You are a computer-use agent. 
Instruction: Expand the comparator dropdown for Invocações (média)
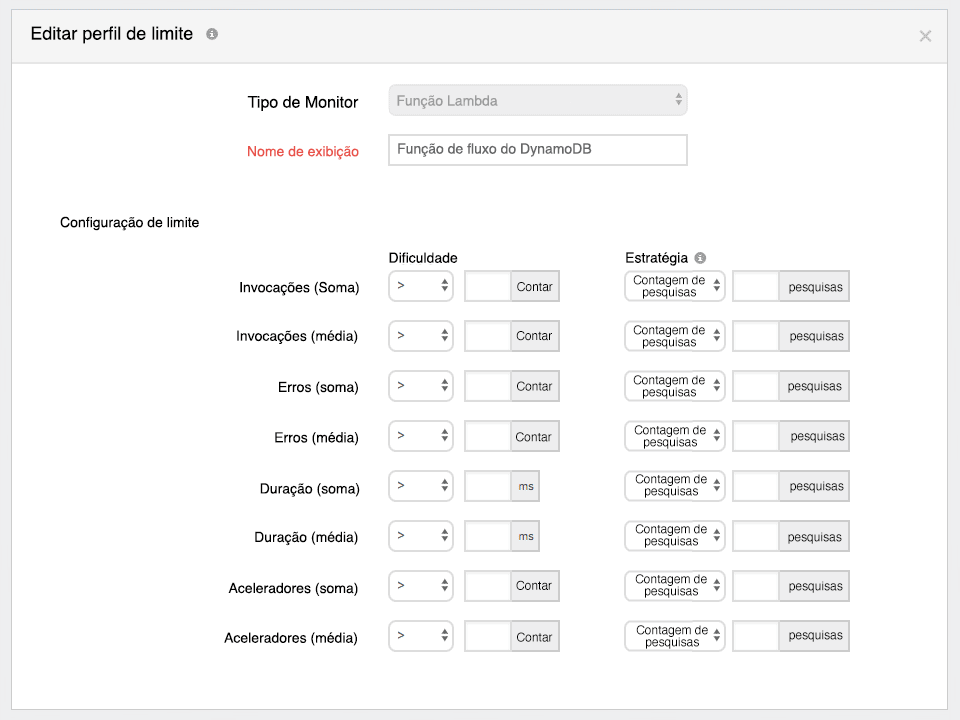coord(420,336)
